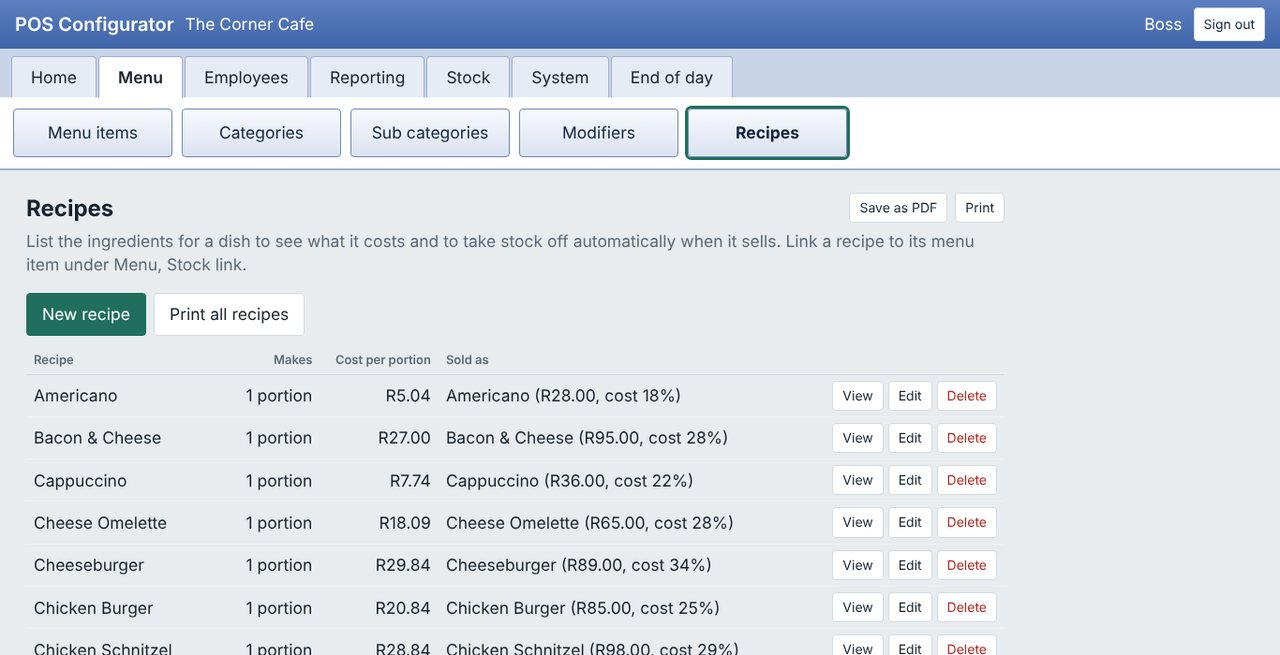Edit the Cappuccino recipe

910,480
